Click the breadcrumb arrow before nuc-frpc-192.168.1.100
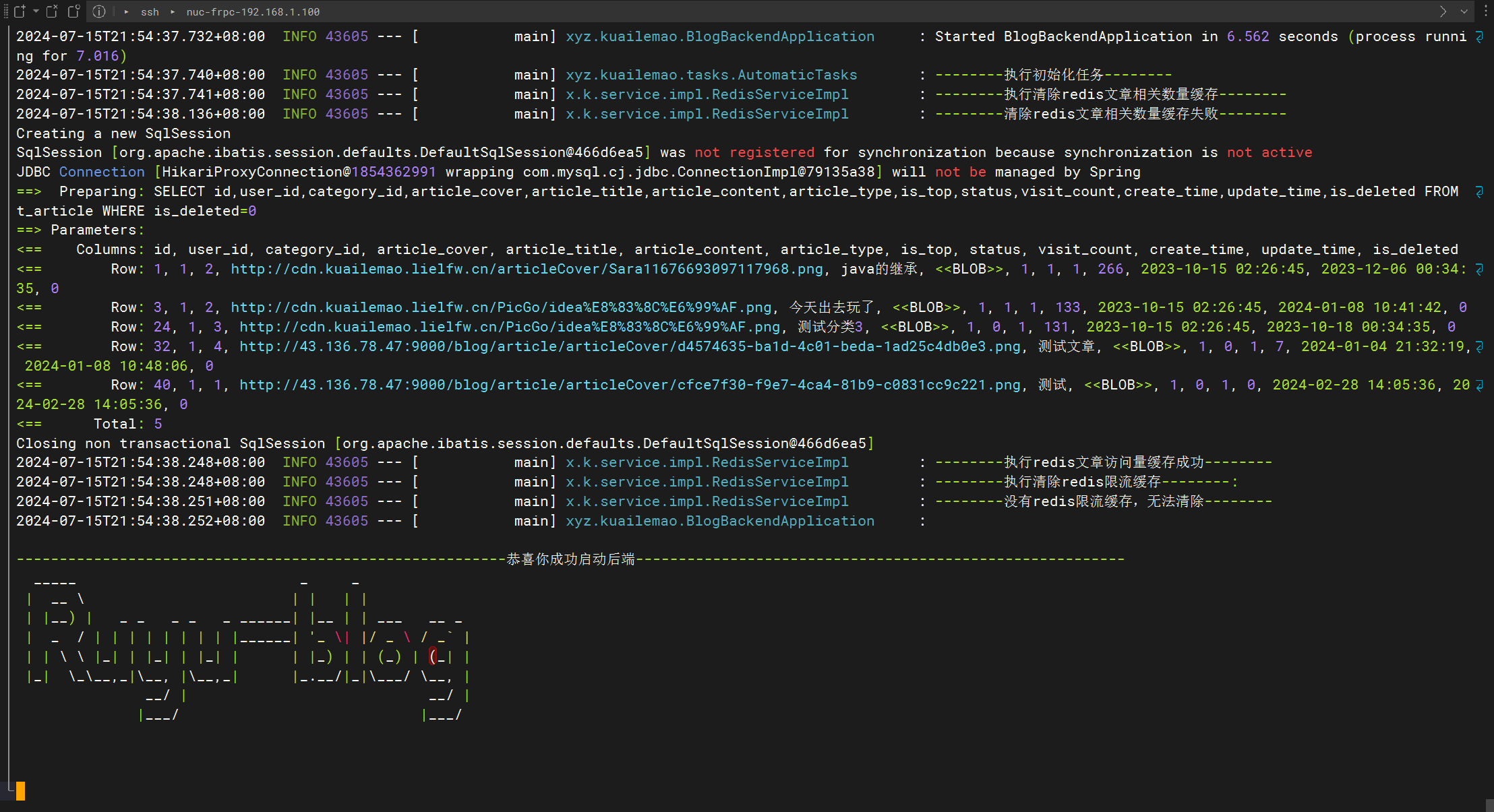The image size is (1494, 812). pos(173,11)
